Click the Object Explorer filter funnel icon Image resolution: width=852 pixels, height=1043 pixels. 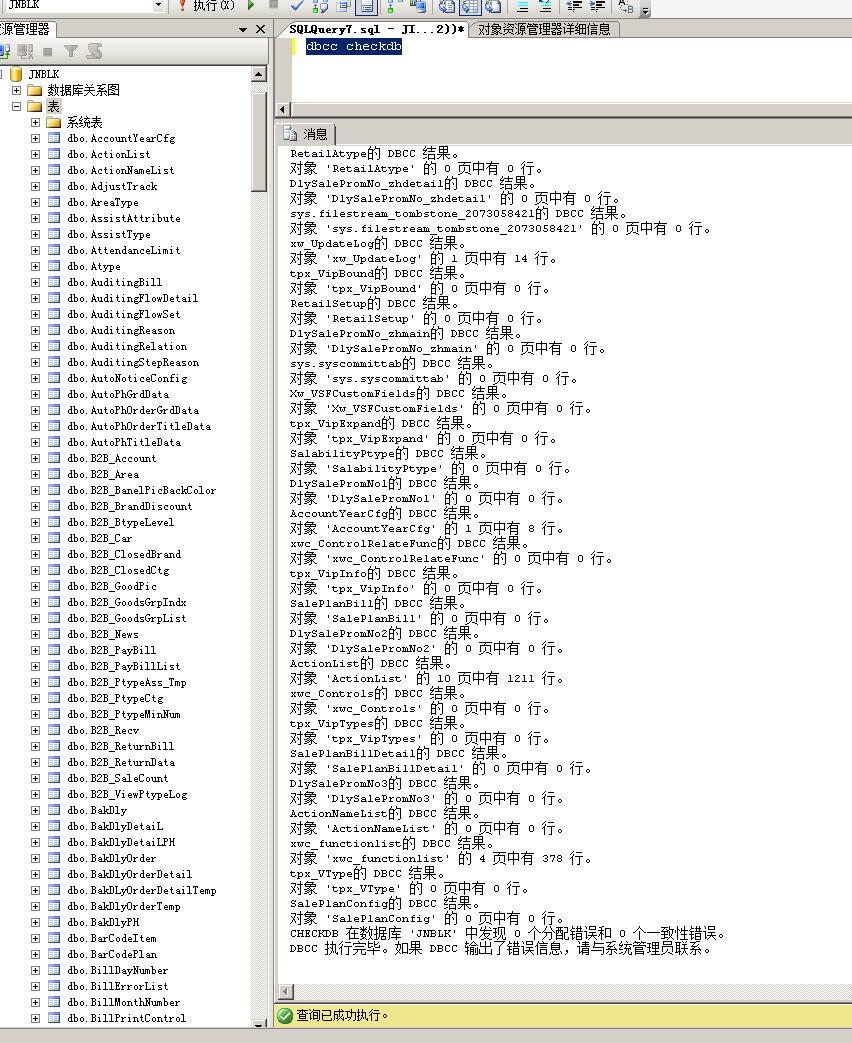(x=71, y=51)
